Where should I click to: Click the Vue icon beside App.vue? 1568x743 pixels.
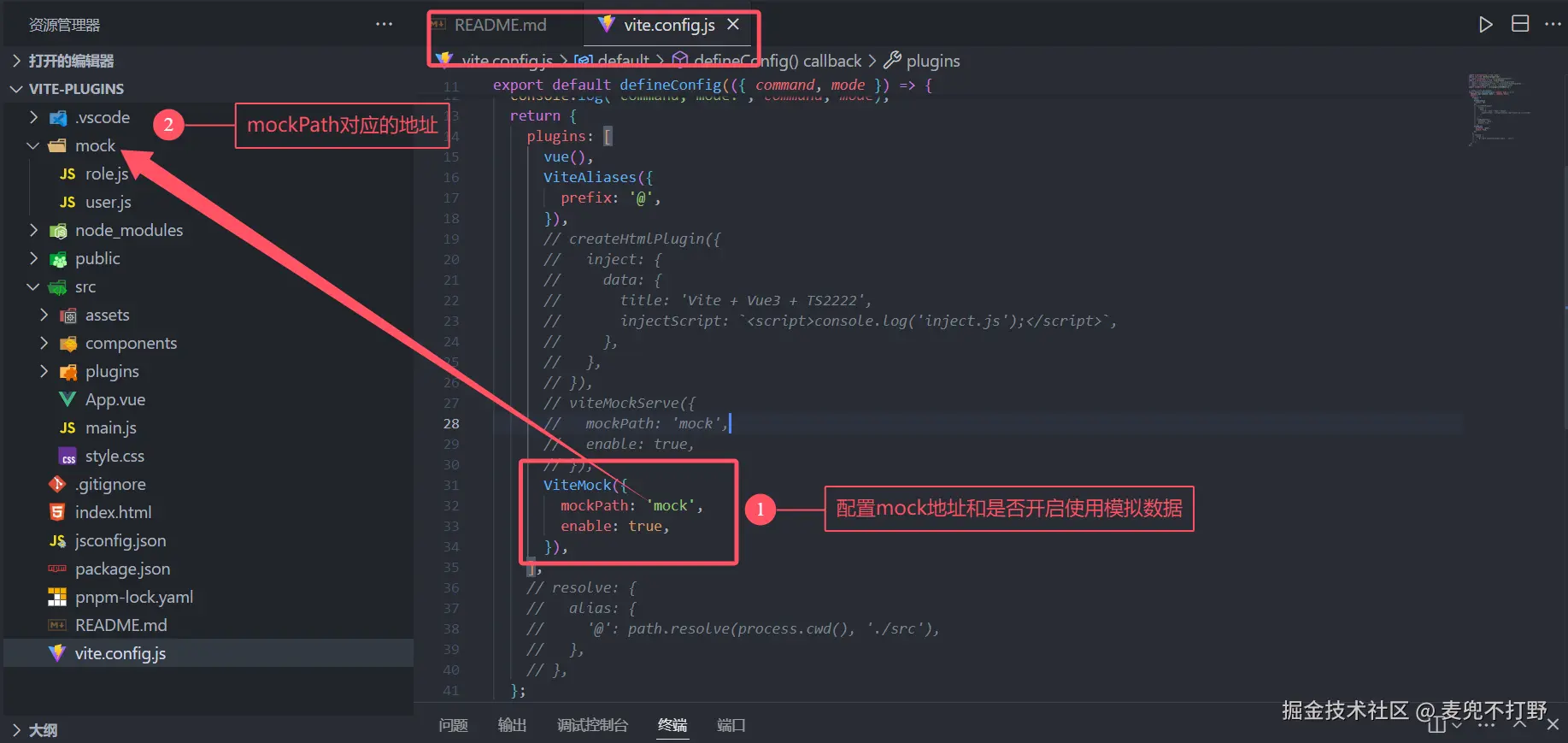(68, 399)
